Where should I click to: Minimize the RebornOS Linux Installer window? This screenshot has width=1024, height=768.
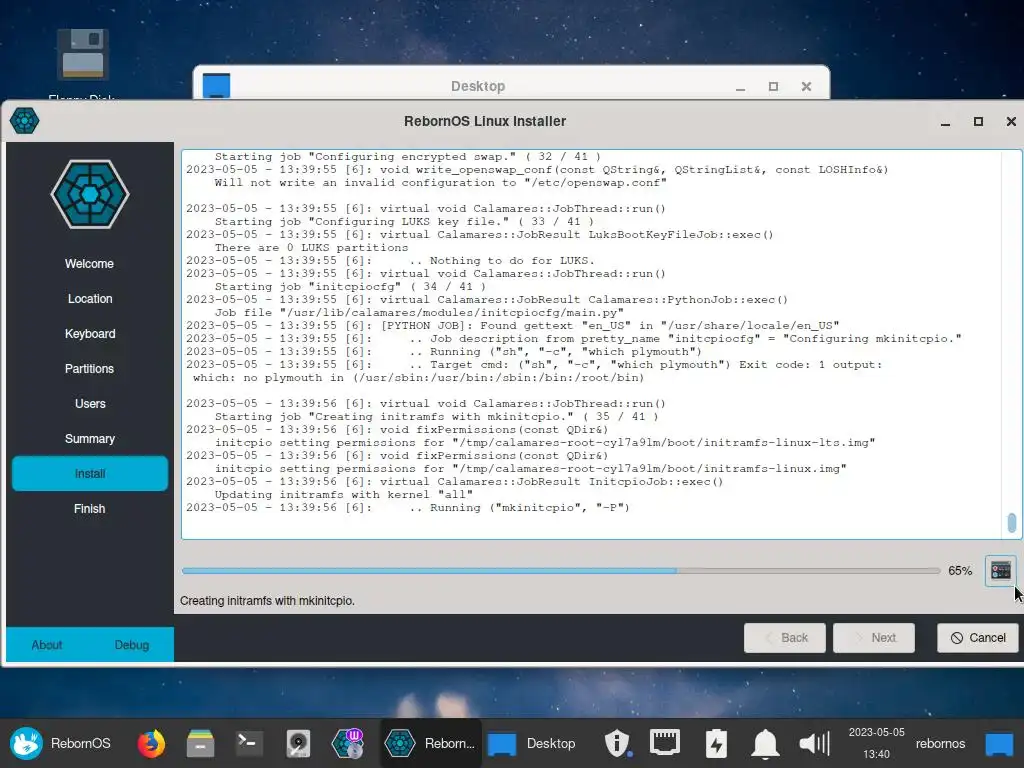point(945,121)
